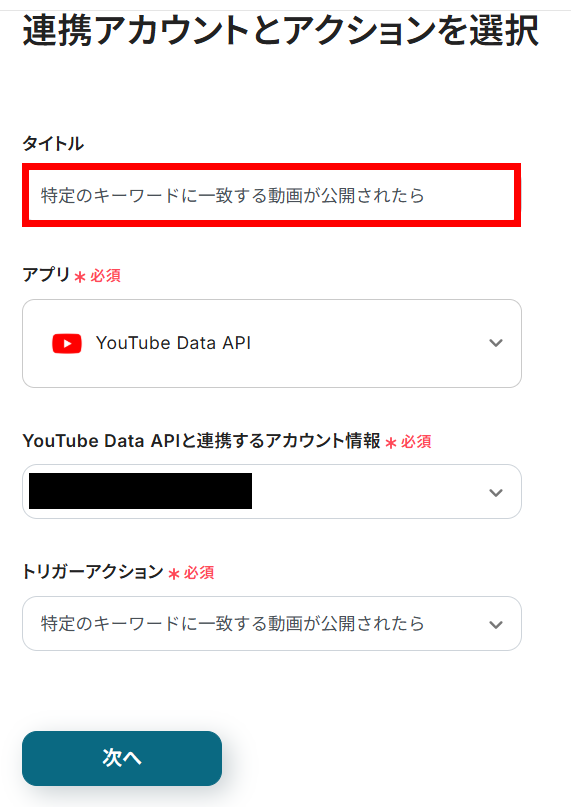The width and height of the screenshot is (571, 807).
Task: Click the YouTube Data APIと連携するアカウント情報 label
Action: (x=201, y=441)
